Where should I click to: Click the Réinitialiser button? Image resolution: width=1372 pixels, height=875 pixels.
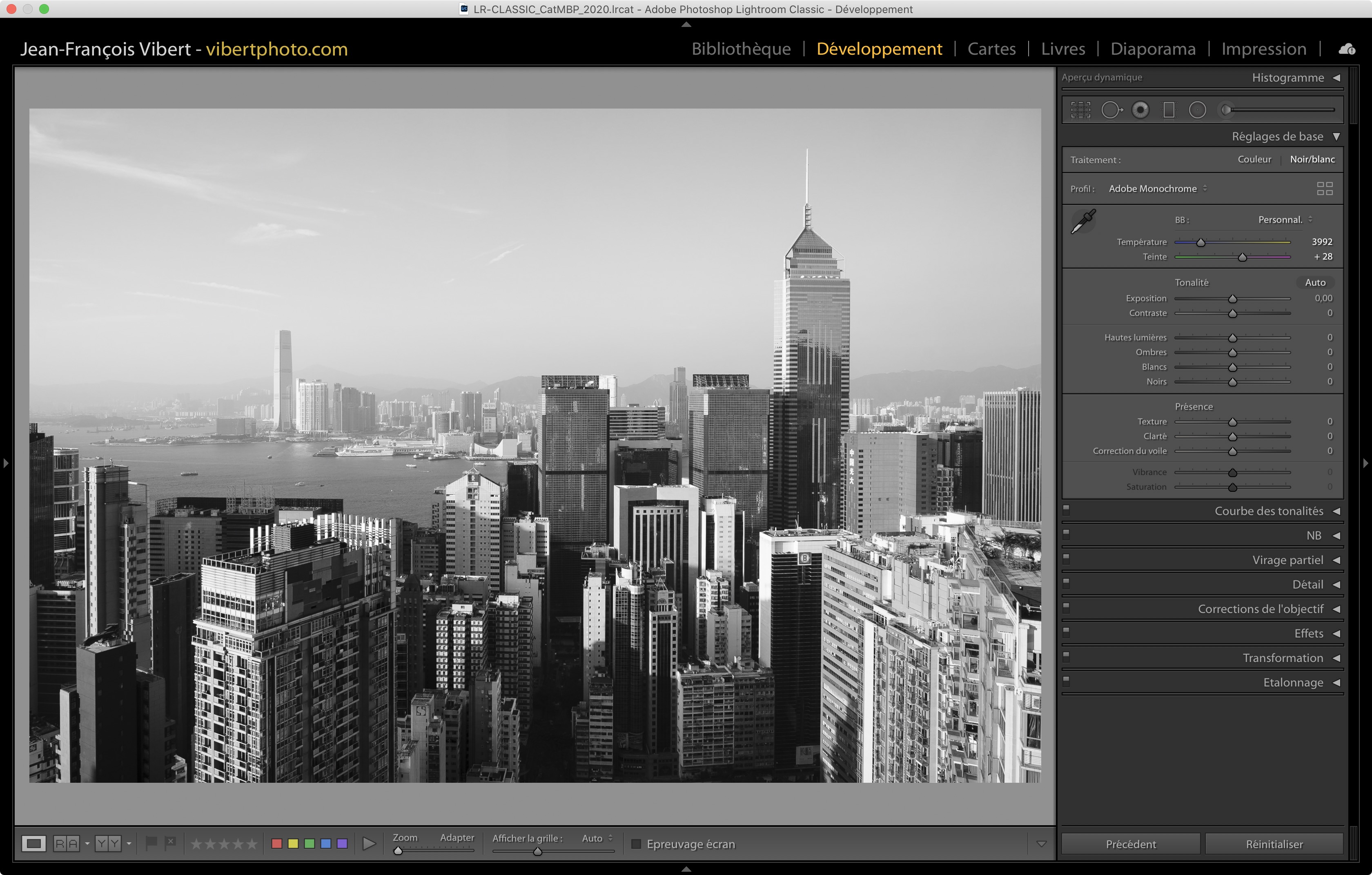coord(1274,844)
